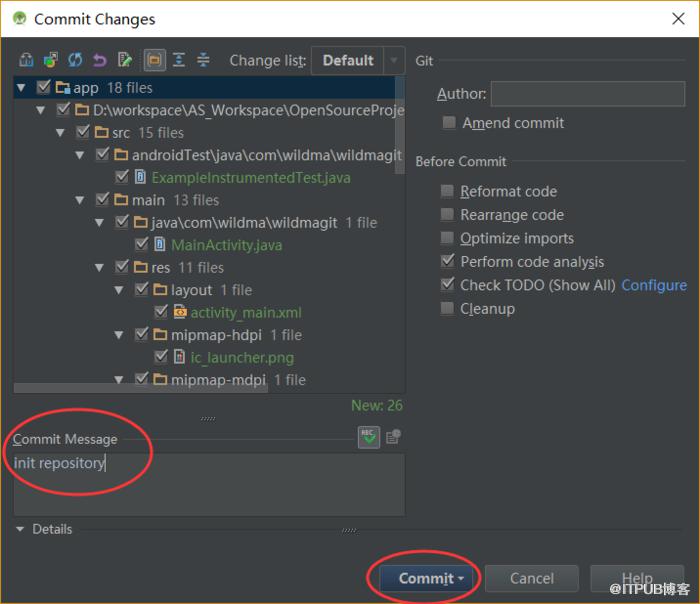Collapse the mipmap-hdpi node
Screen dimensions: 700x604
tap(119, 335)
